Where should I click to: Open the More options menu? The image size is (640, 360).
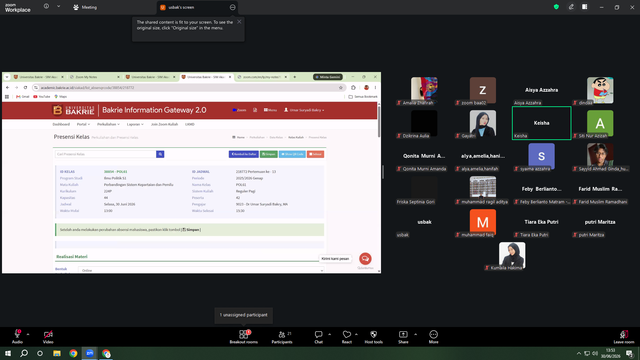coord(433,337)
